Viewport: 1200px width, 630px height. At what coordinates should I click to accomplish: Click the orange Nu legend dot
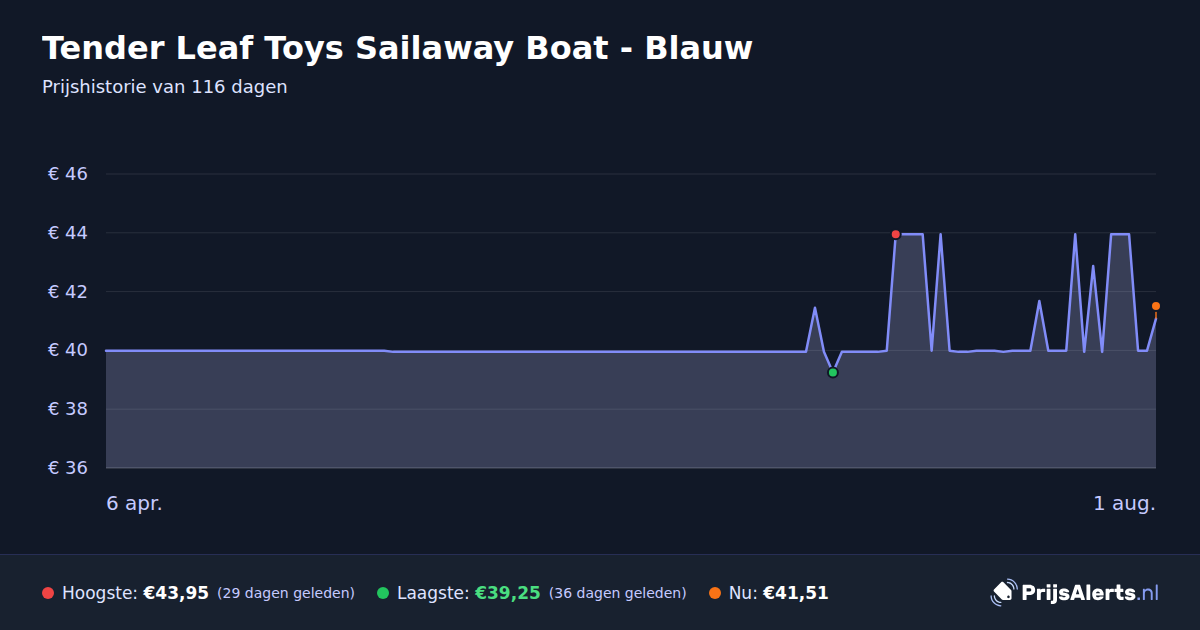click(x=715, y=593)
